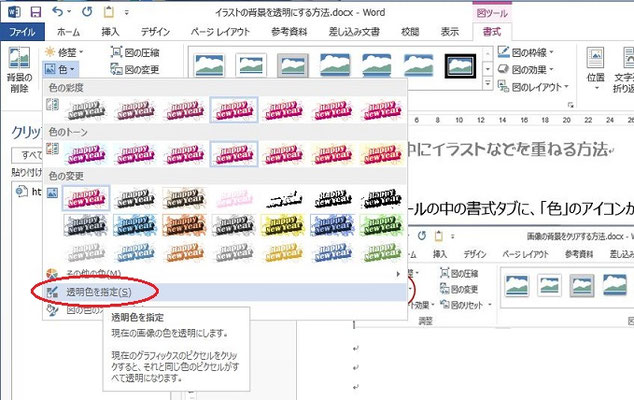Choose 透明色を指定(S) menu item
Screen dimensions: 634x400
225,292
